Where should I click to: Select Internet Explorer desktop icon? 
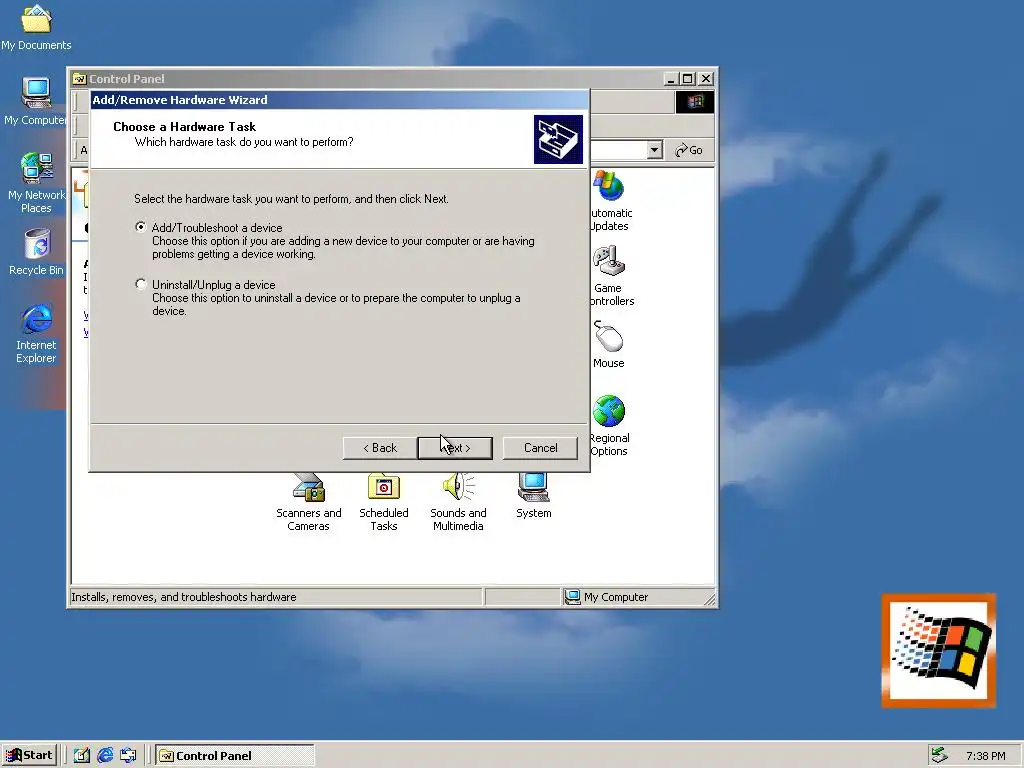tap(36, 333)
